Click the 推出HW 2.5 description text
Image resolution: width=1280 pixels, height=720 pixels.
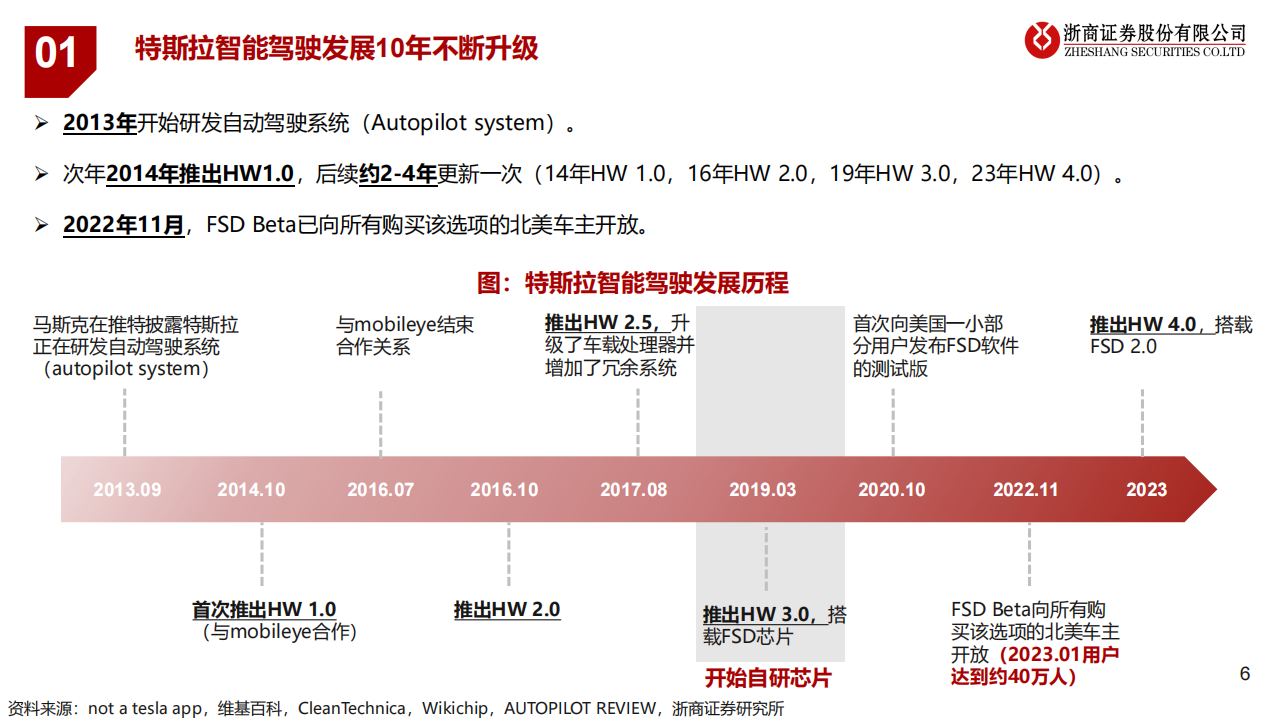click(x=619, y=346)
